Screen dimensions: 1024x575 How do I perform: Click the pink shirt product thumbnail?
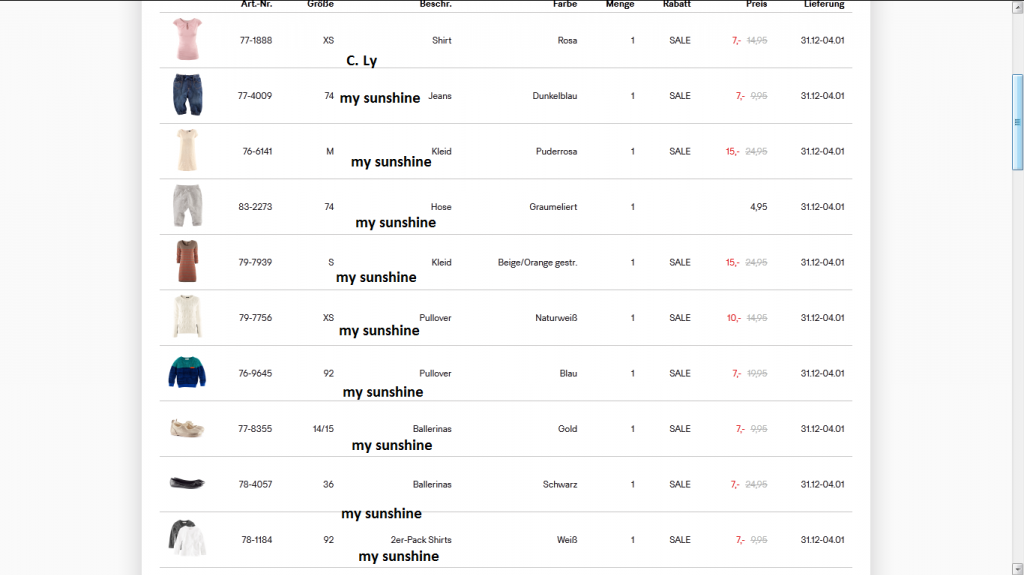click(187, 39)
